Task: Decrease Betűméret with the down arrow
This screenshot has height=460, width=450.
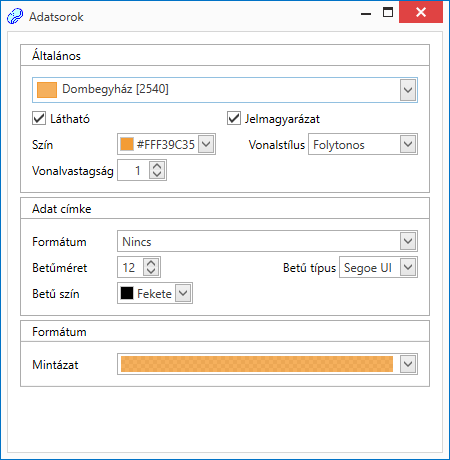Action: (151, 271)
